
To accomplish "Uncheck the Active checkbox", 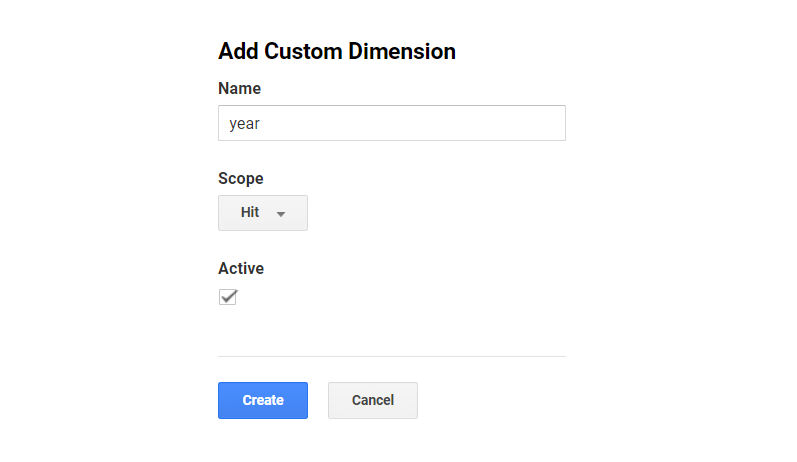I will tap(228, 297).
